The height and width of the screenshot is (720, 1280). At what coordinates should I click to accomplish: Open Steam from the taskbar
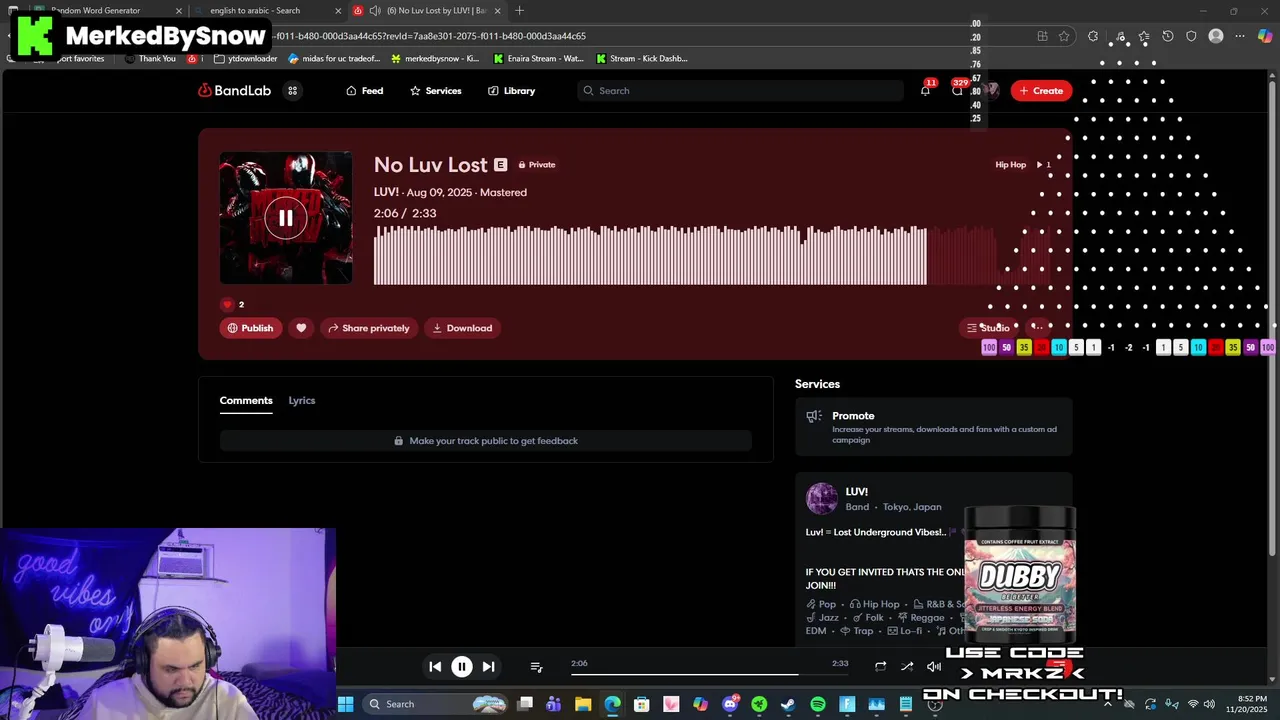[x=788, y=704]
